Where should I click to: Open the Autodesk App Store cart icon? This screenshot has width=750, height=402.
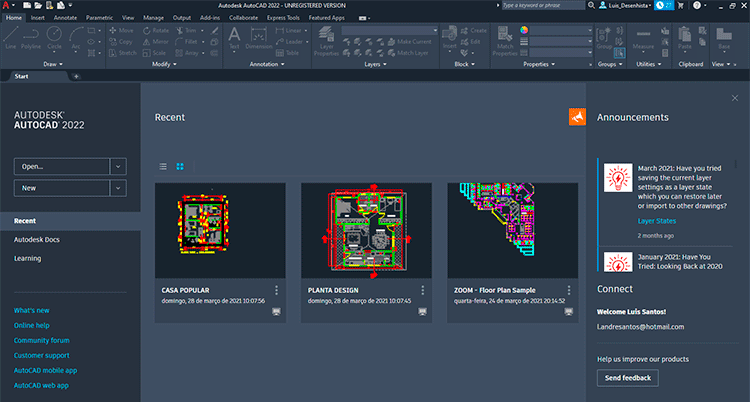click(x=681, y=5)
